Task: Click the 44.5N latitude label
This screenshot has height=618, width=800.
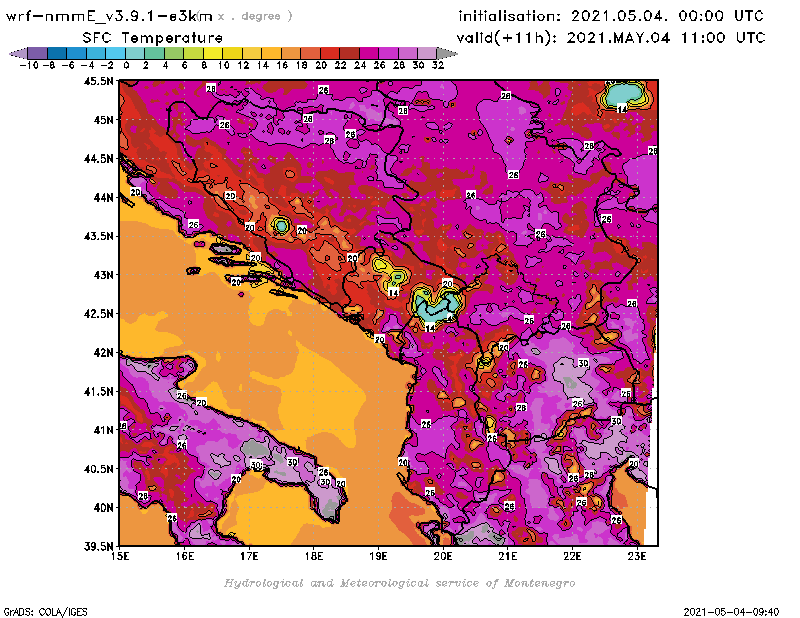Action: pos(98,159)
